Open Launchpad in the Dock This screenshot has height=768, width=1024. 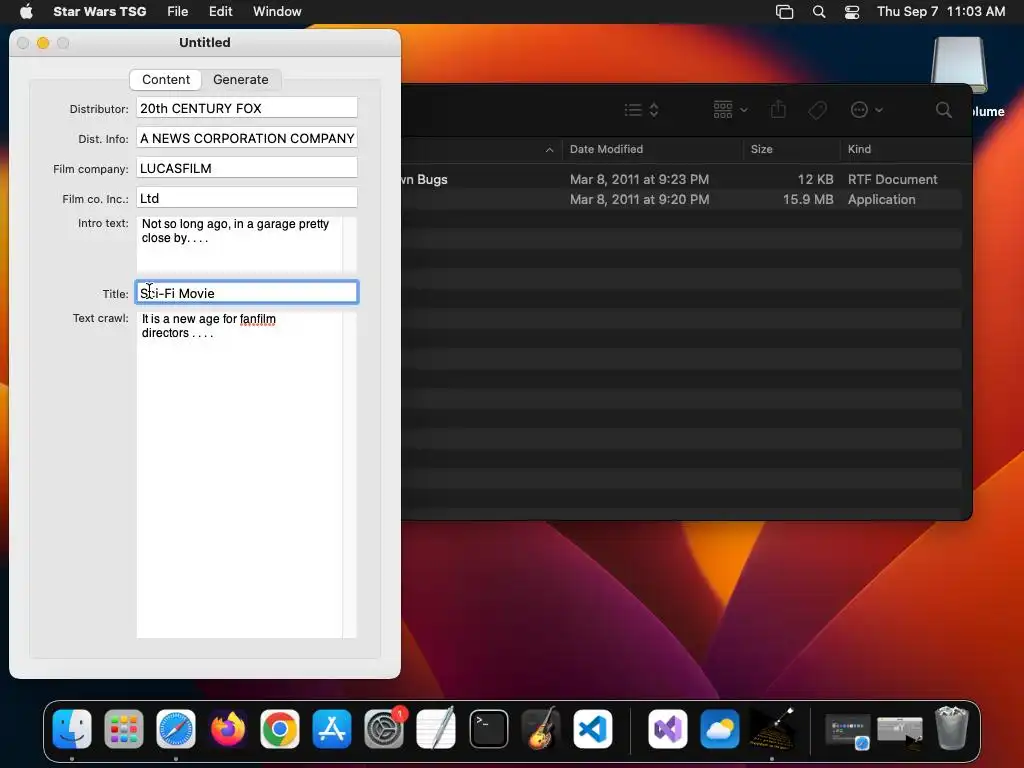pyautogui.click(x=123, y=728)
